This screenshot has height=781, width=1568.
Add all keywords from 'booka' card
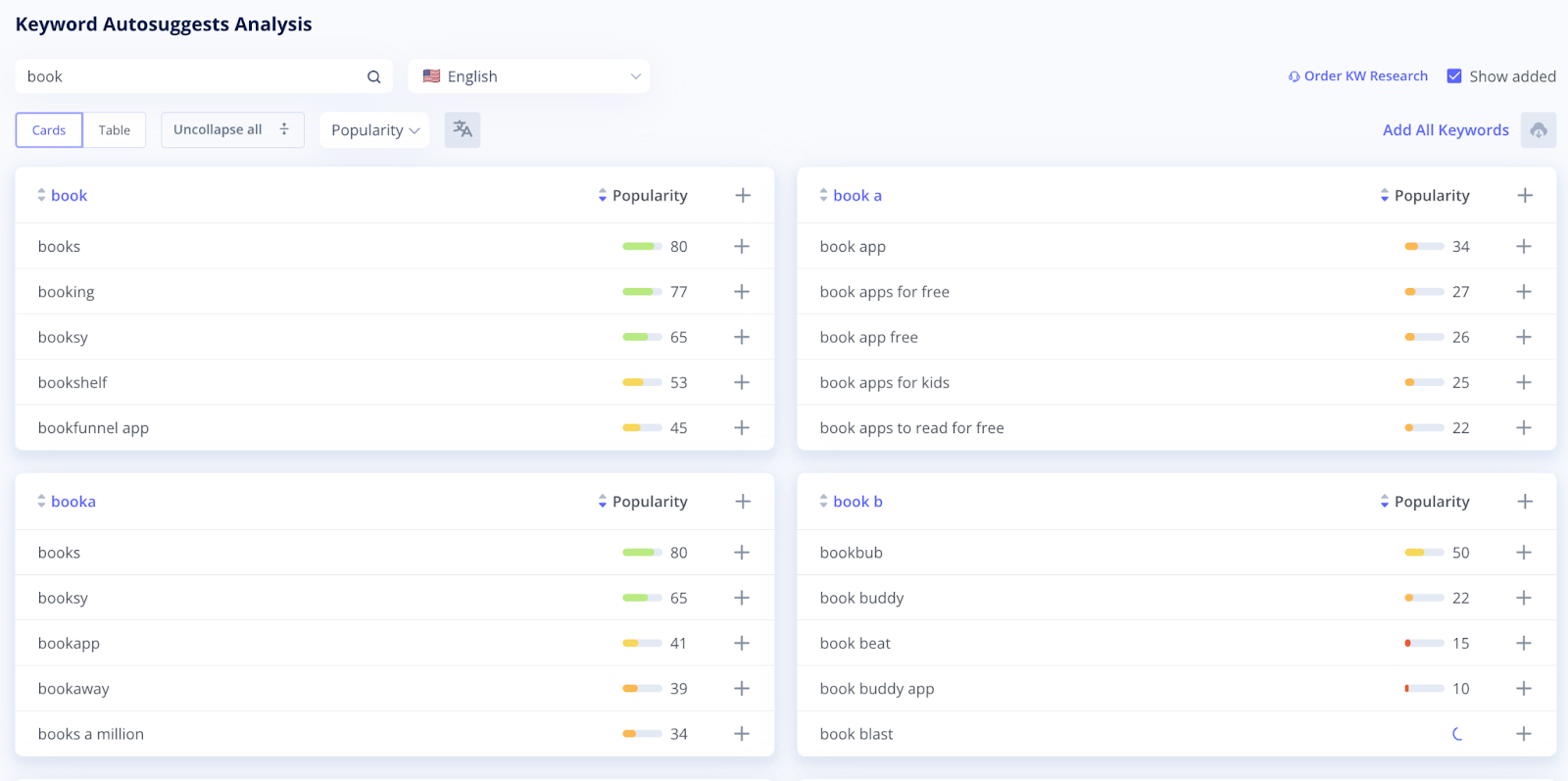(743, 502)
